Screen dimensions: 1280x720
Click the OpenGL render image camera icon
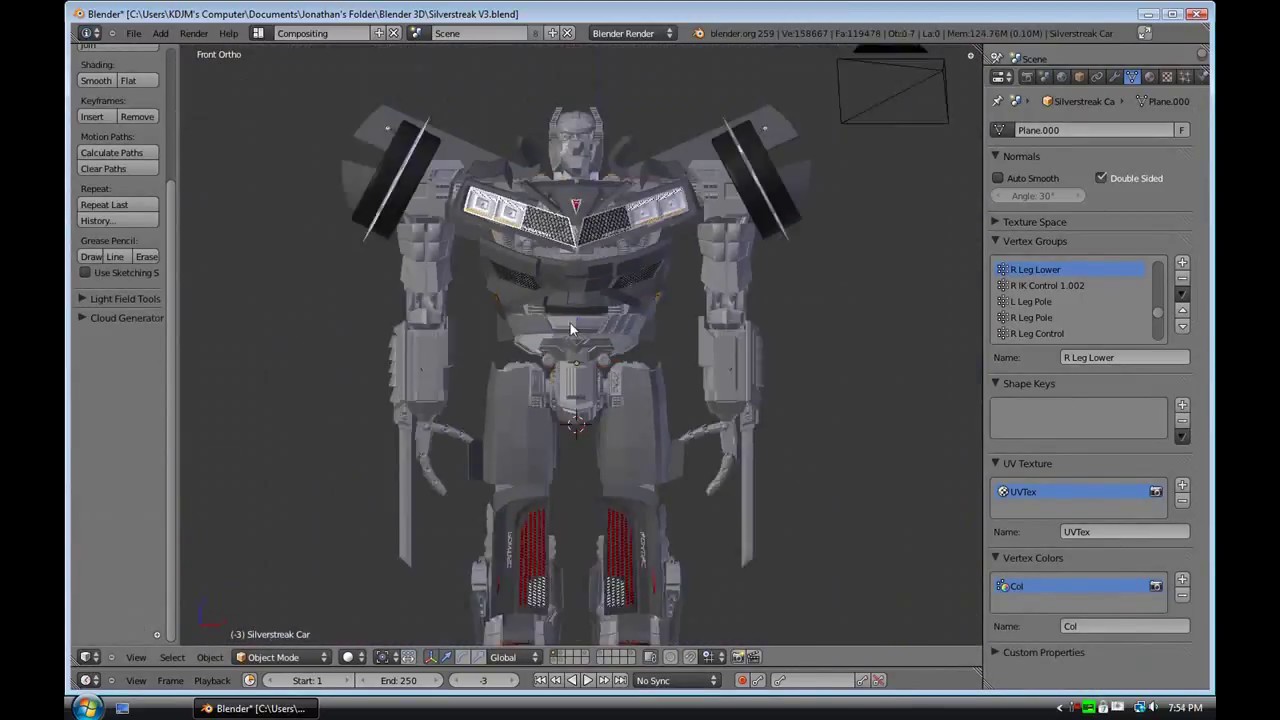pyautogui.click(x=738, y=657)
